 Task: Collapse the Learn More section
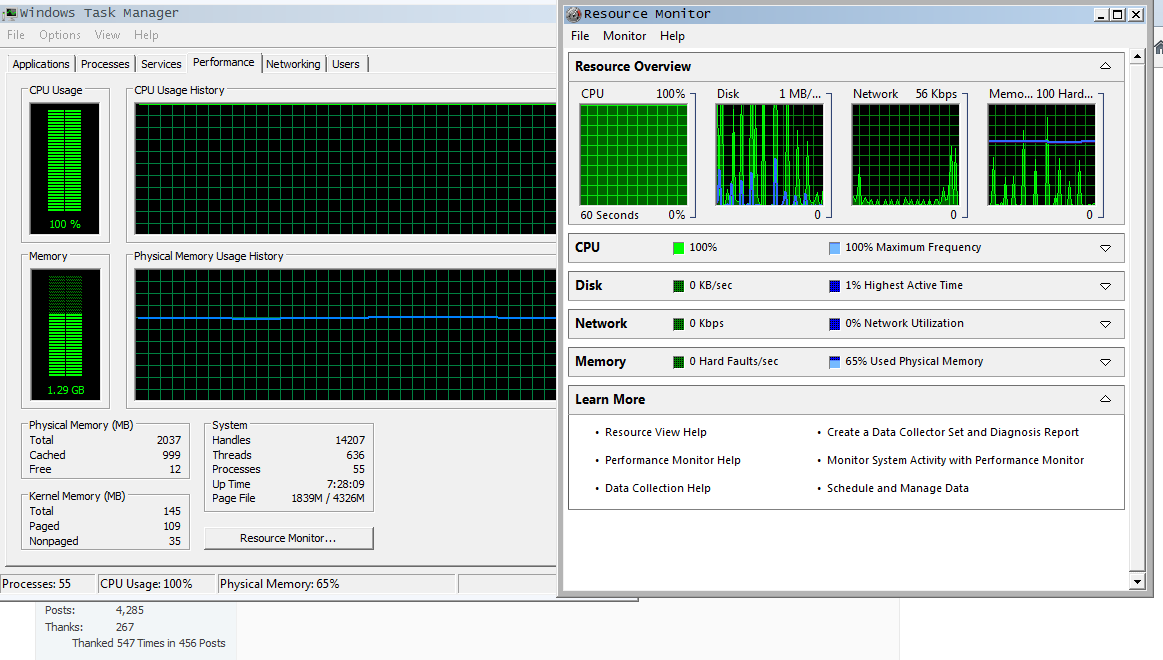[1105, 399]
